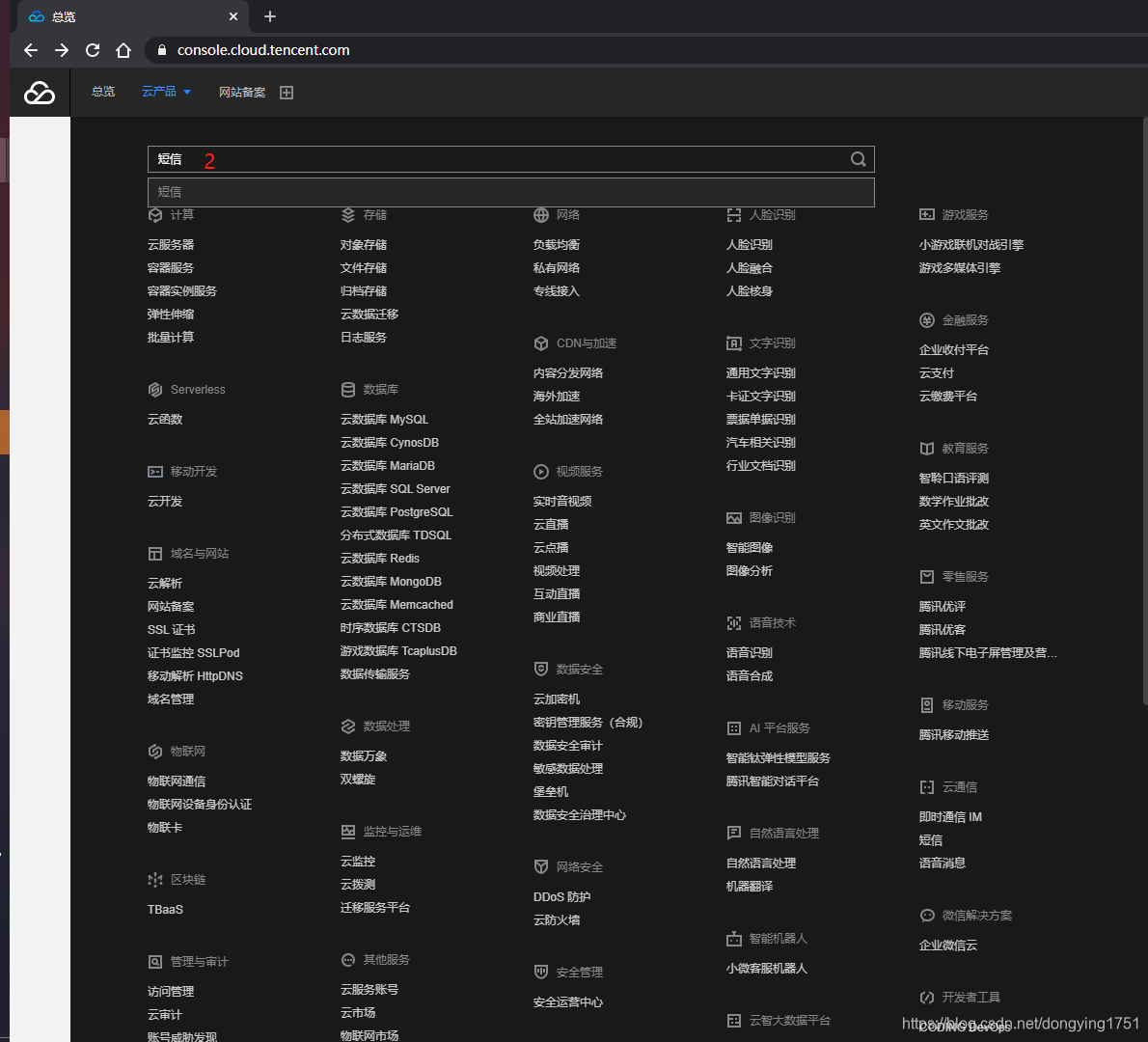
Task: Click the search magnifier icon
Action: 858,159
